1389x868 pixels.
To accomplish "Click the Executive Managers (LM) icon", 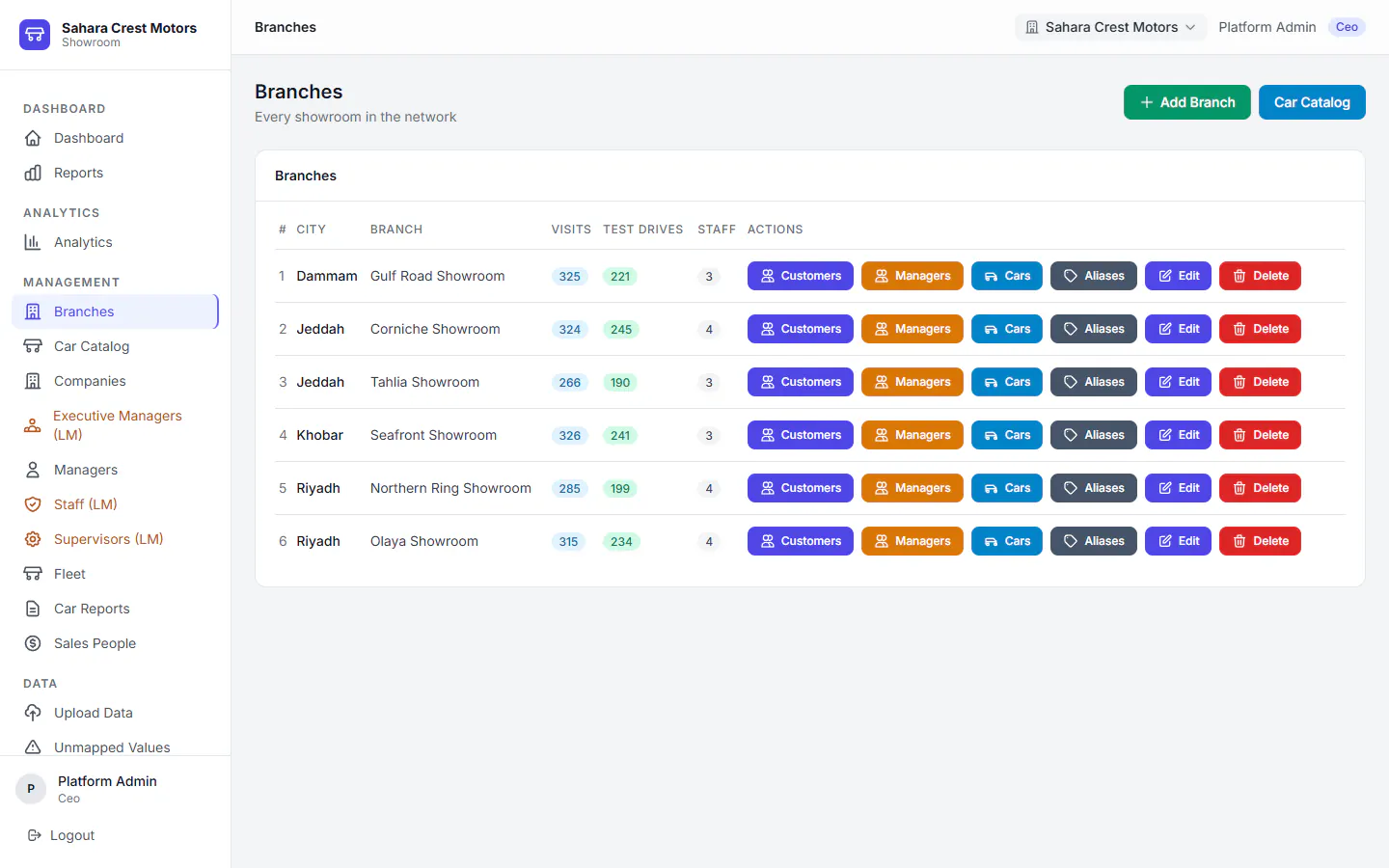I will (x=33, y=425).
